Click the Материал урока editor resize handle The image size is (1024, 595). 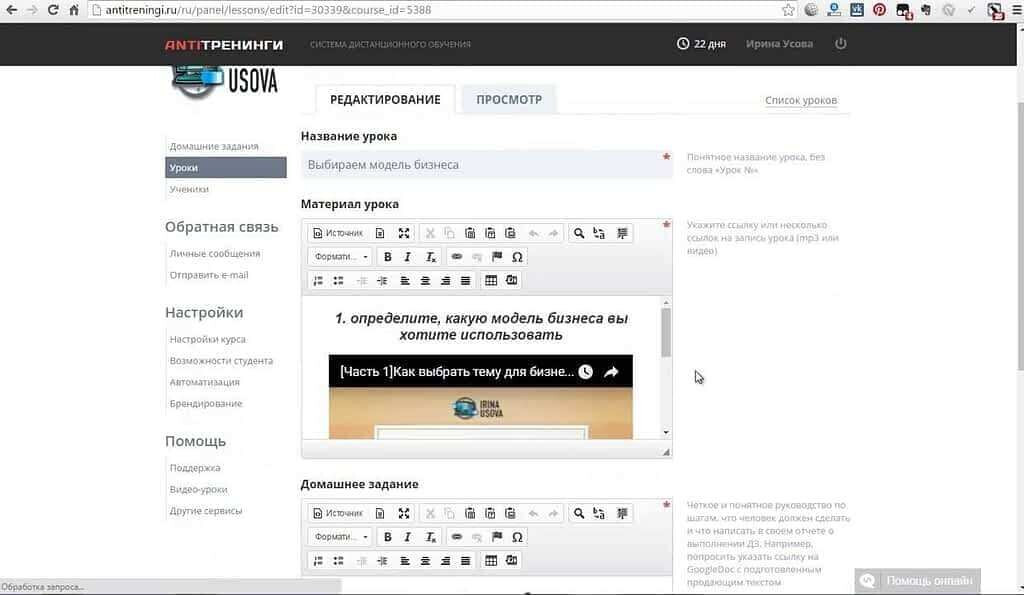coord(665,451)
